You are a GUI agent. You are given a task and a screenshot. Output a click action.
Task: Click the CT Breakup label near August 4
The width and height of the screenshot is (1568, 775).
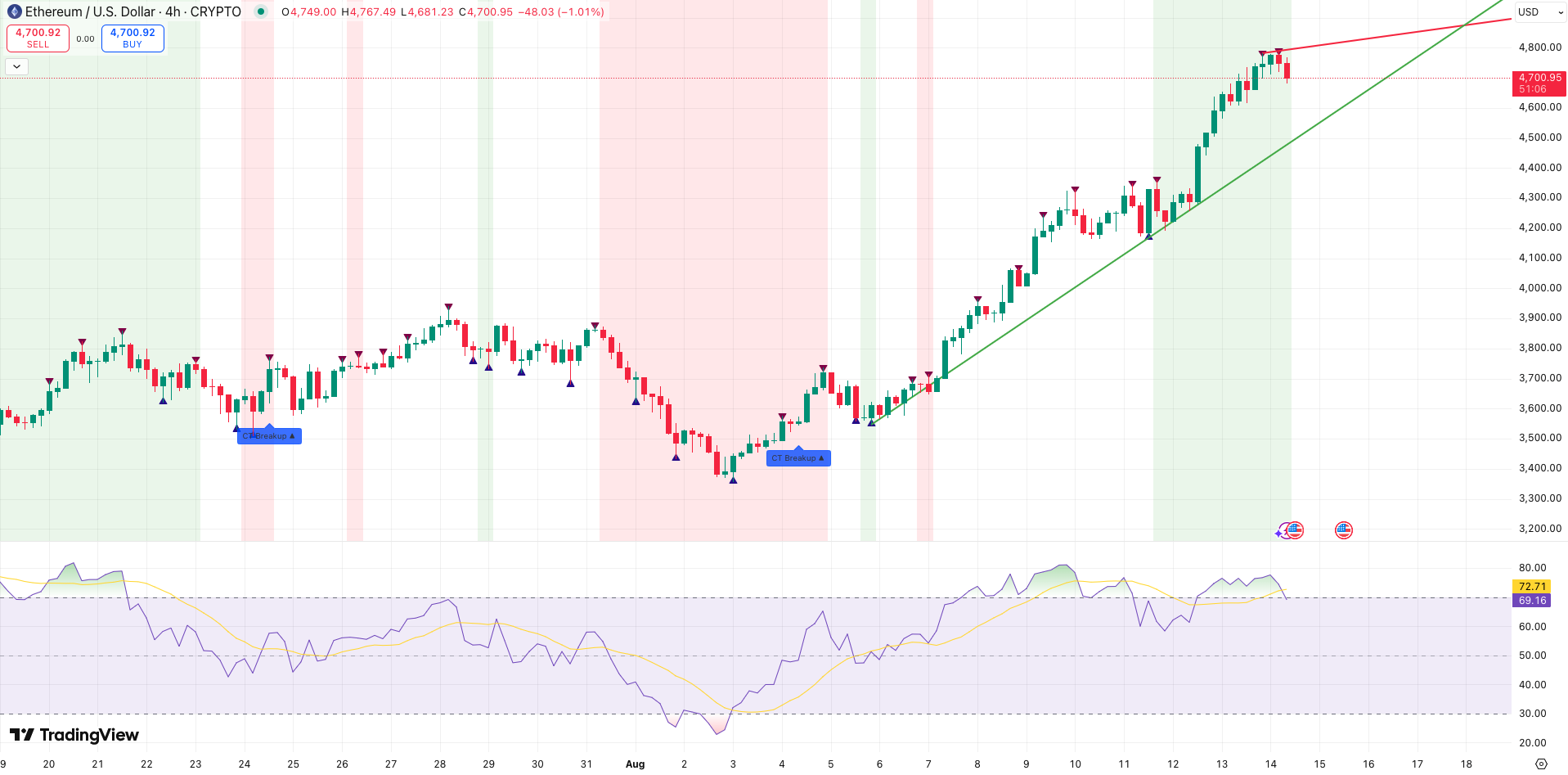coord(798,458)
